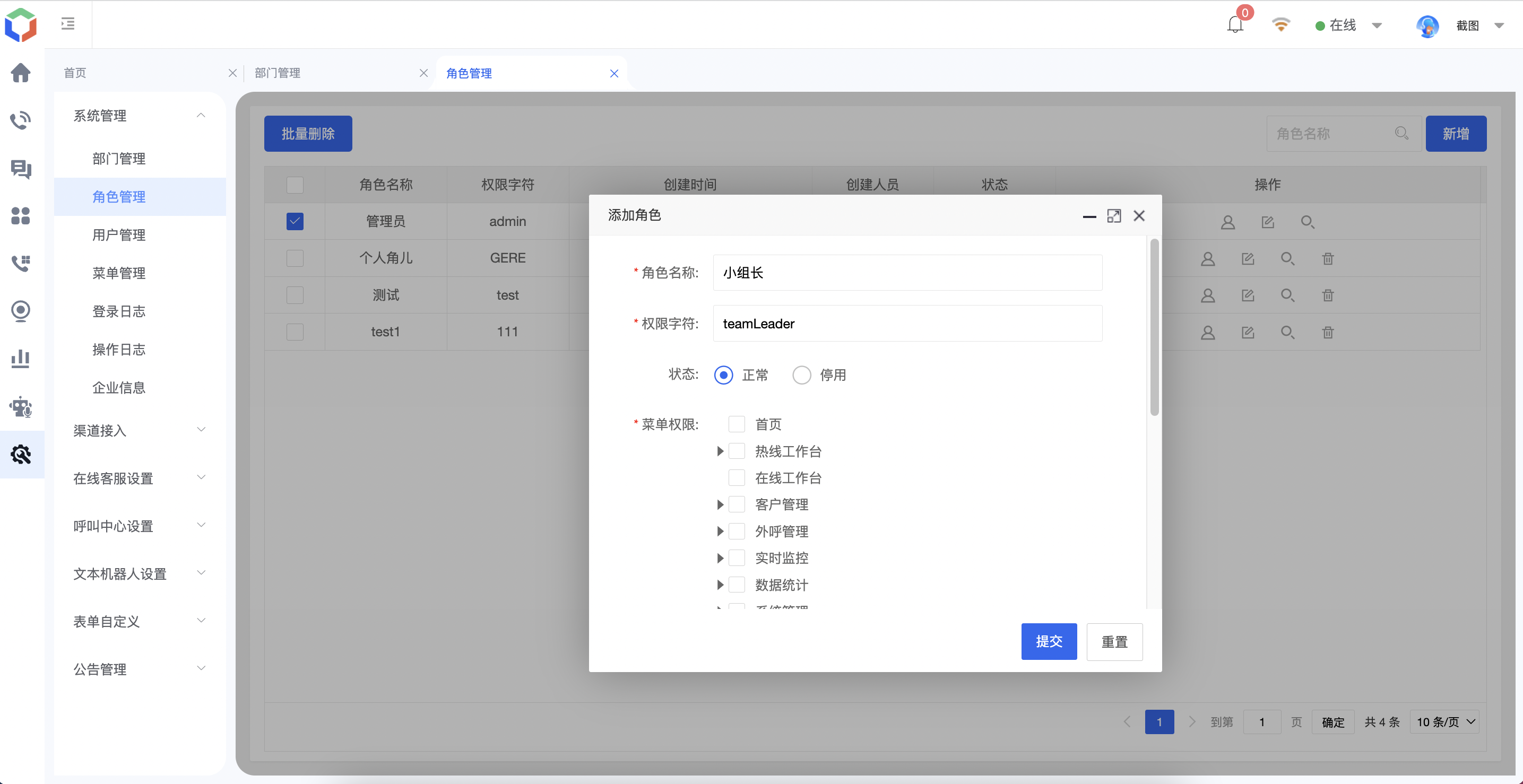Open the phone dialpad icon in sidebar
1523x784 pixels.
click(x=21, y=264)
